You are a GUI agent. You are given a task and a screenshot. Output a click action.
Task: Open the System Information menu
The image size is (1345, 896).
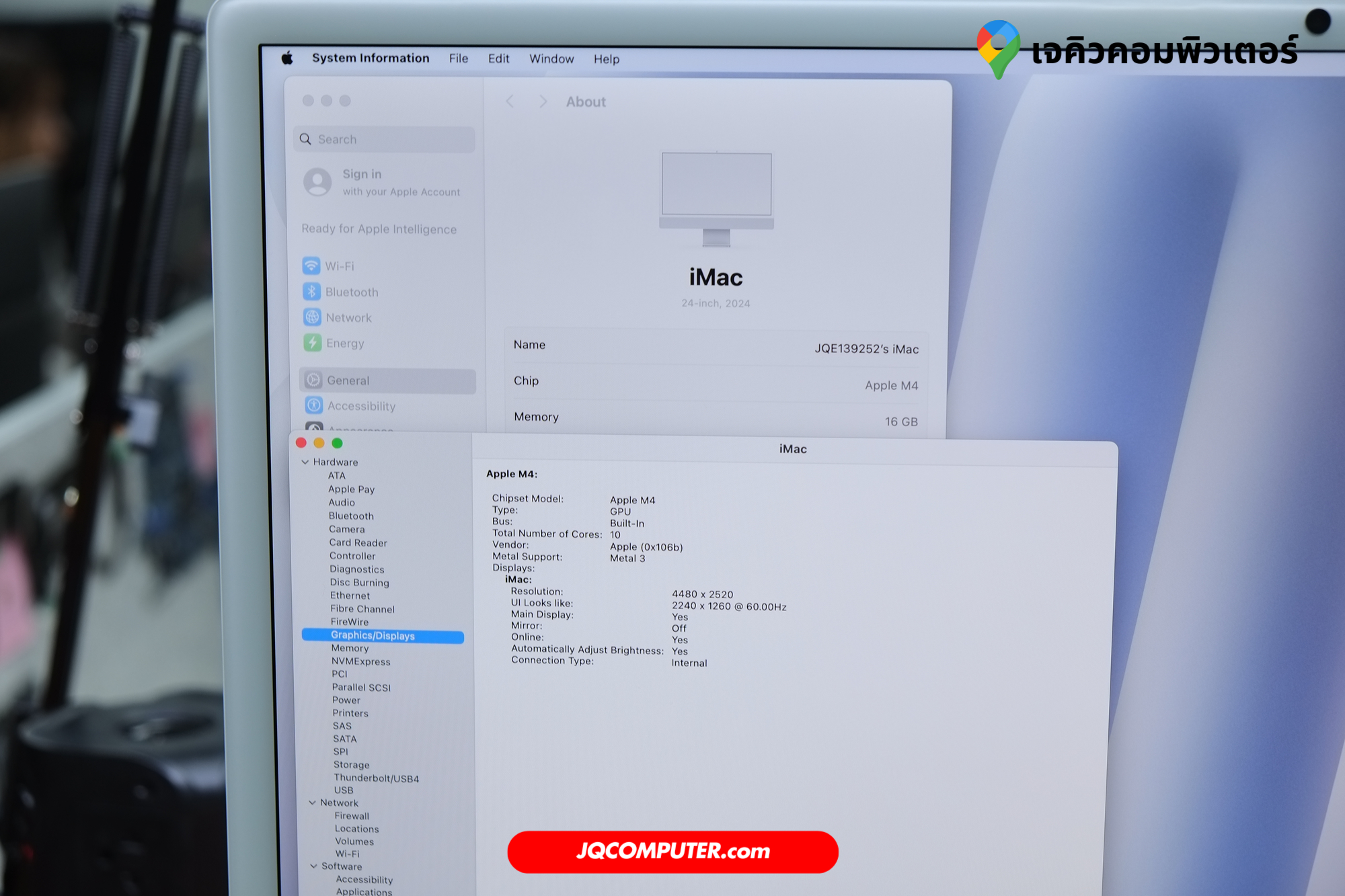371,58
